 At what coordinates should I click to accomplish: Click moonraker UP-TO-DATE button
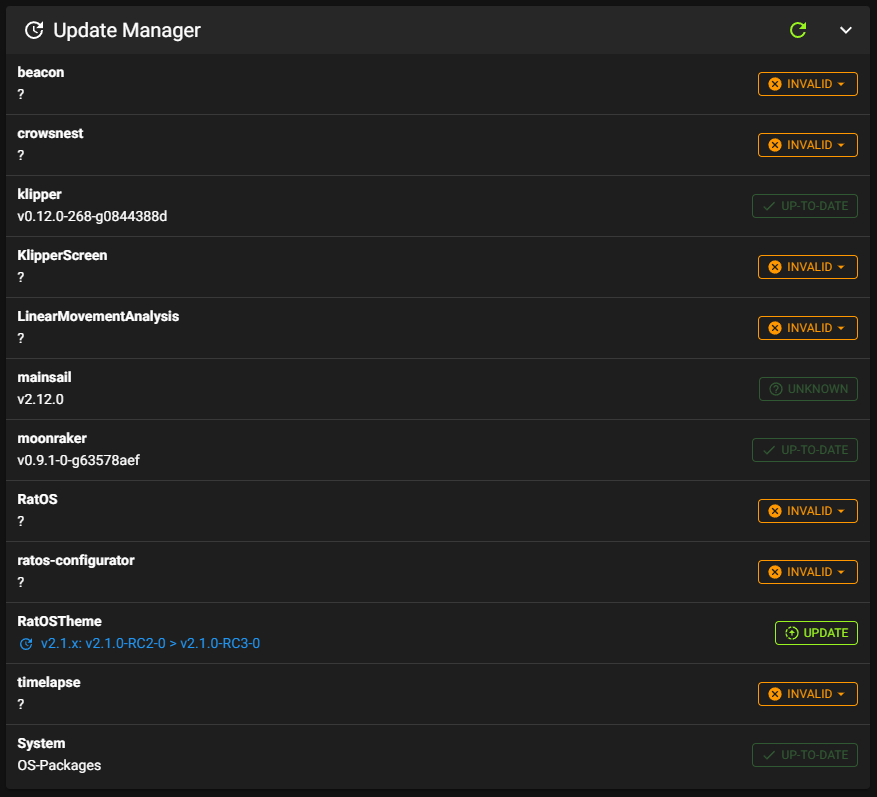805,450
